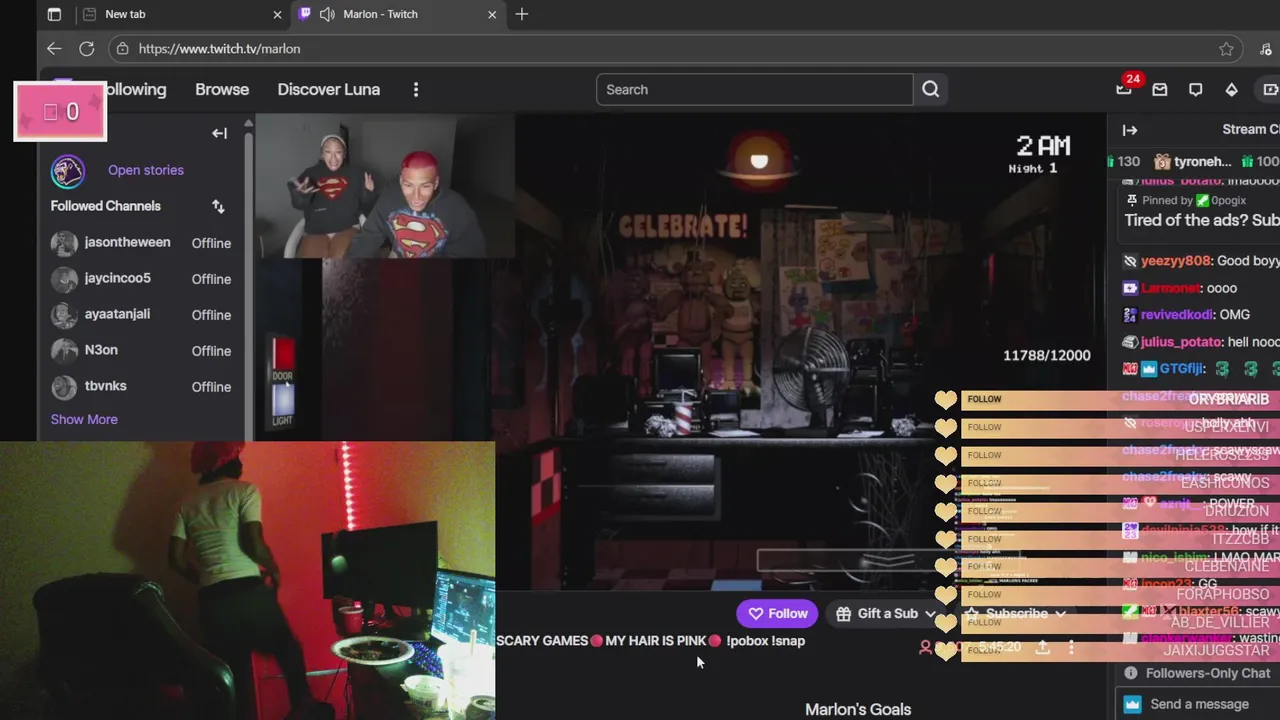Open the Discover Luna menu item
1280x720 pixels.
point(328,89)
